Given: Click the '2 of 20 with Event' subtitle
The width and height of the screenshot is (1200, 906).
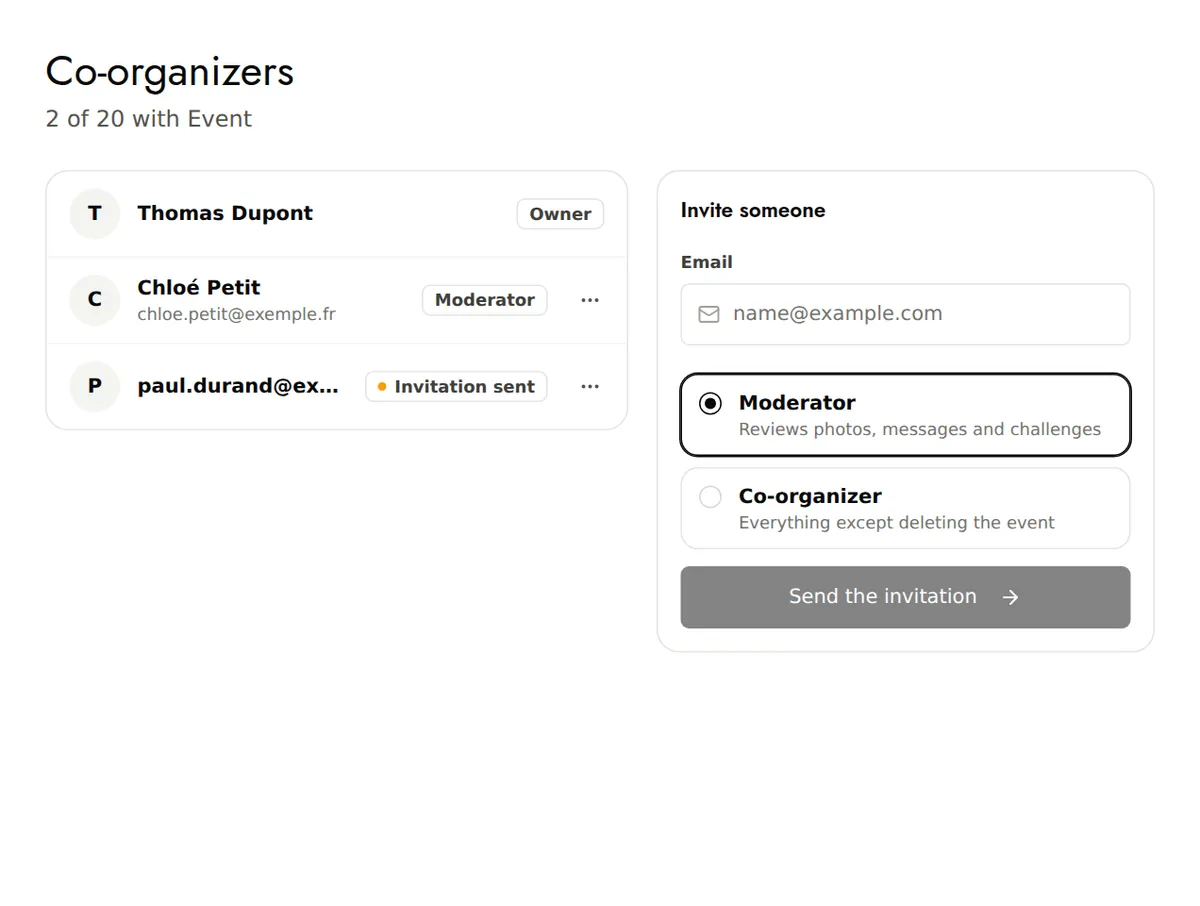Looking at the screenshot, I should pos(149,119).
